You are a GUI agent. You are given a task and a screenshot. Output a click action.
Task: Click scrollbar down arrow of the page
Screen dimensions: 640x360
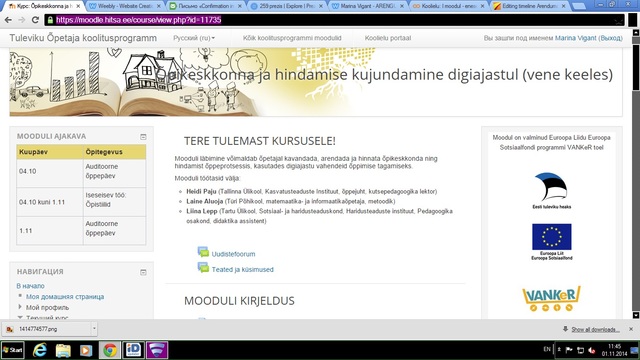636,315
